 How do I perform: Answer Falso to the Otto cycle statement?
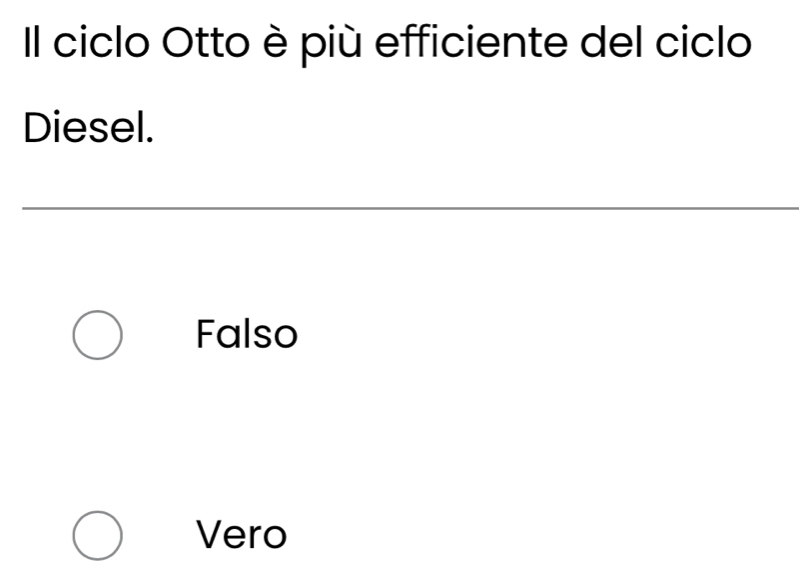click(x=99, y=334)
